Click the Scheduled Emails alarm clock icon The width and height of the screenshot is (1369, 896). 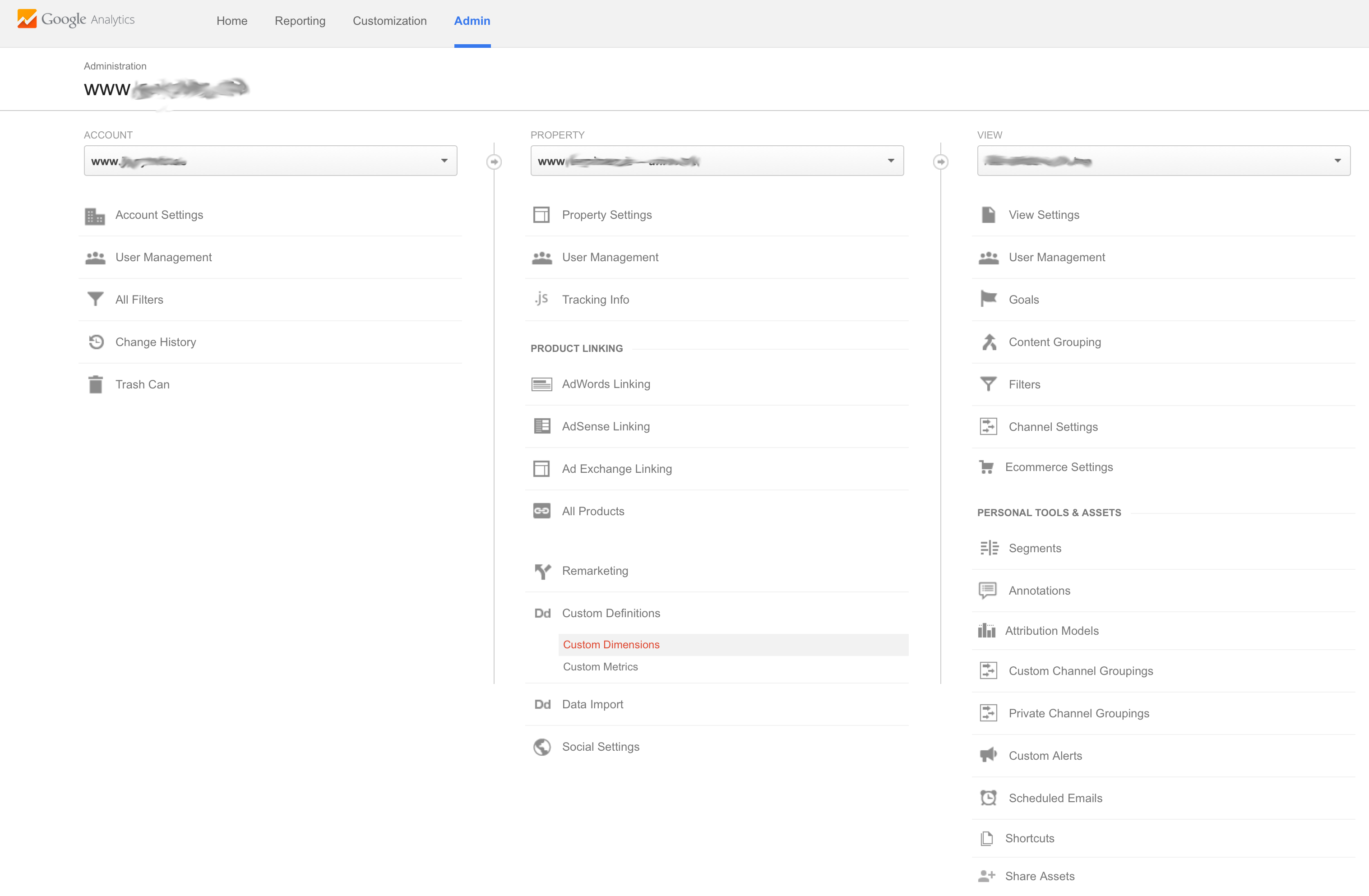point(988,798)
